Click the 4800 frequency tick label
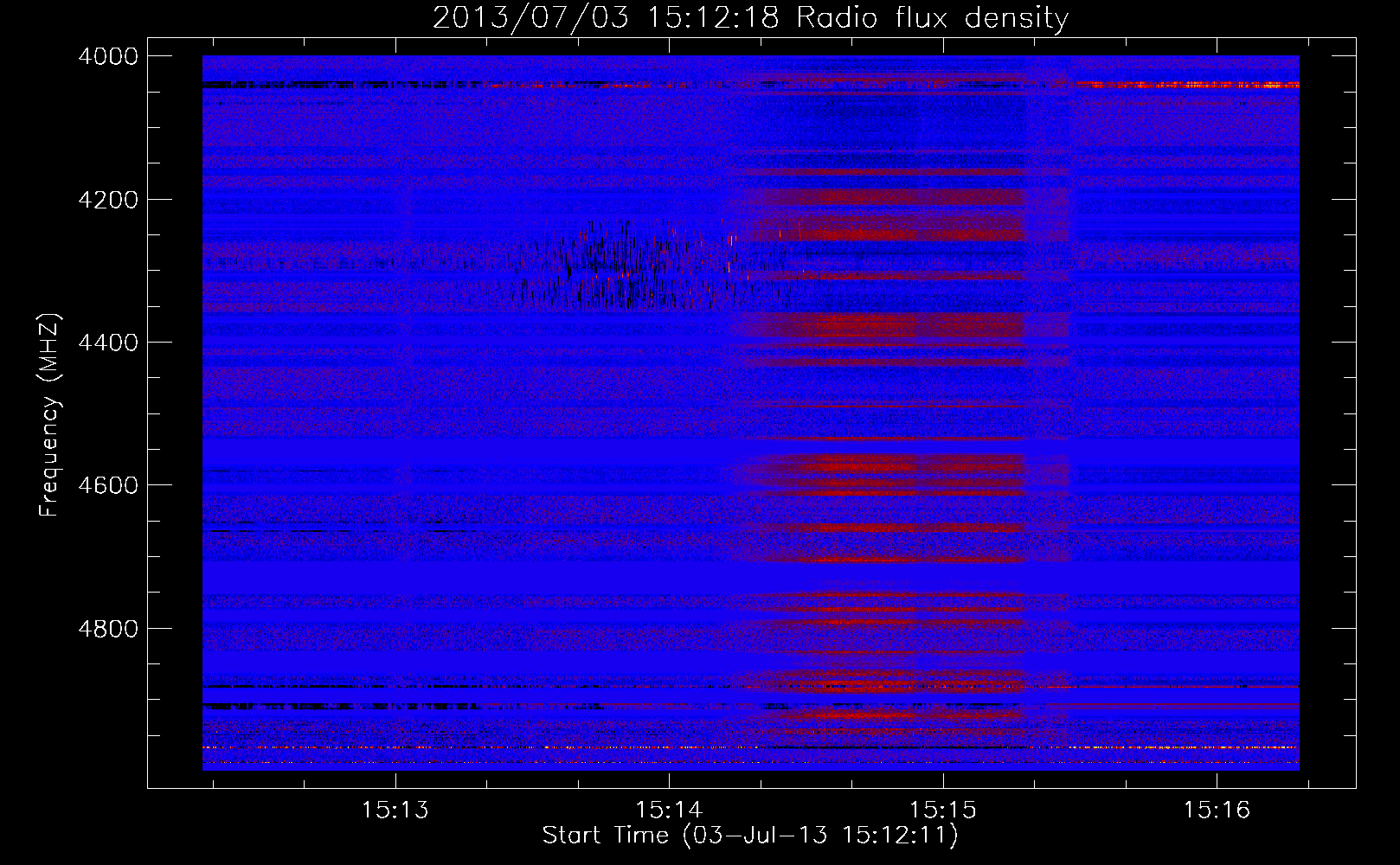Viewport: 1400px width, 865px height. (x=108, y=629)
